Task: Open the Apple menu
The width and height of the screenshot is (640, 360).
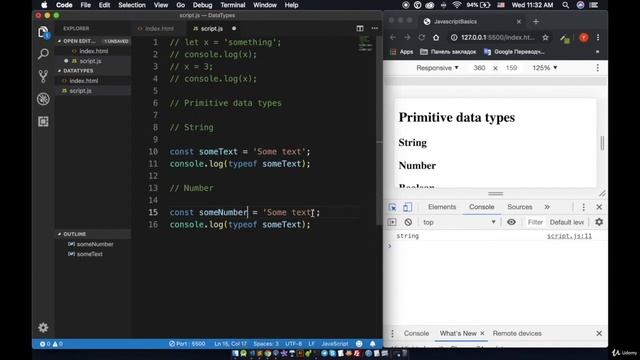Action: click(44, 5)
